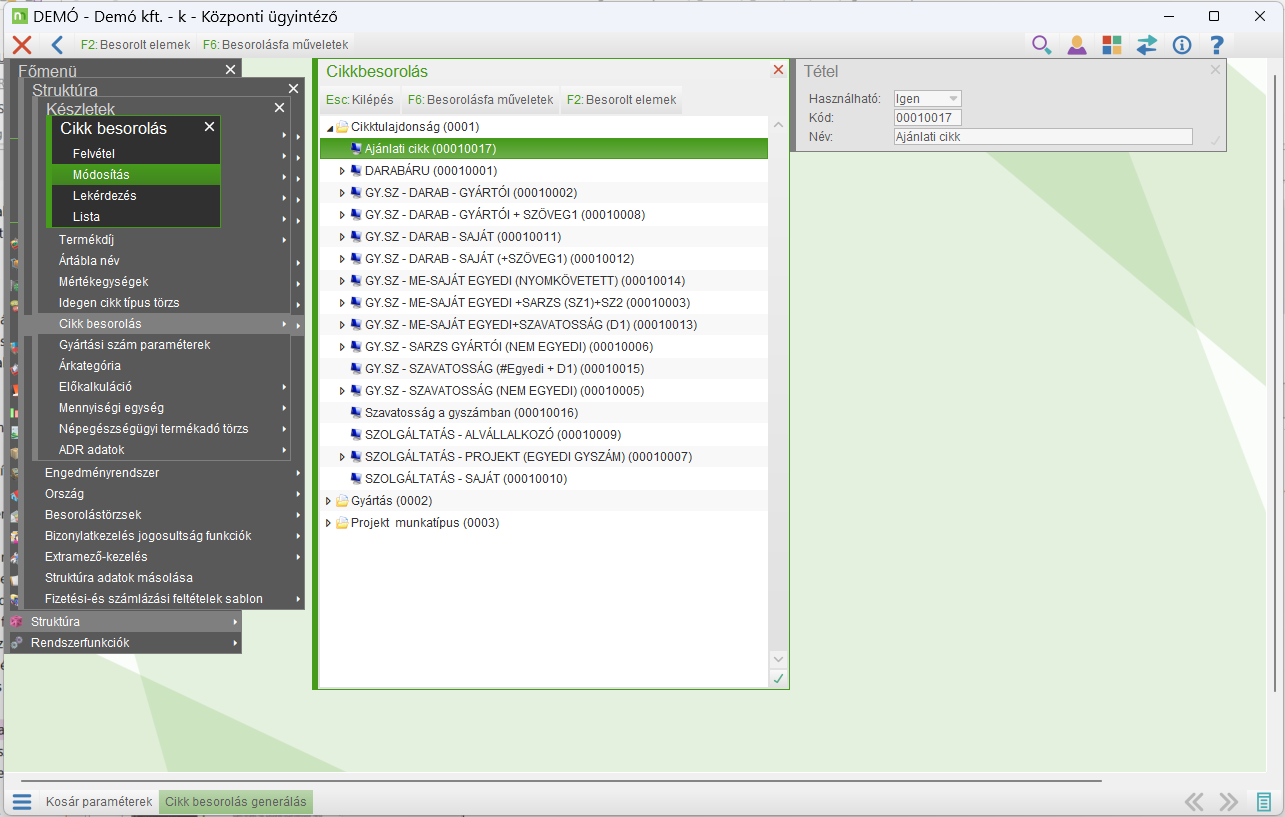
Task: Open the hamburger menu icon at bottom left
Action: (22, 802)
